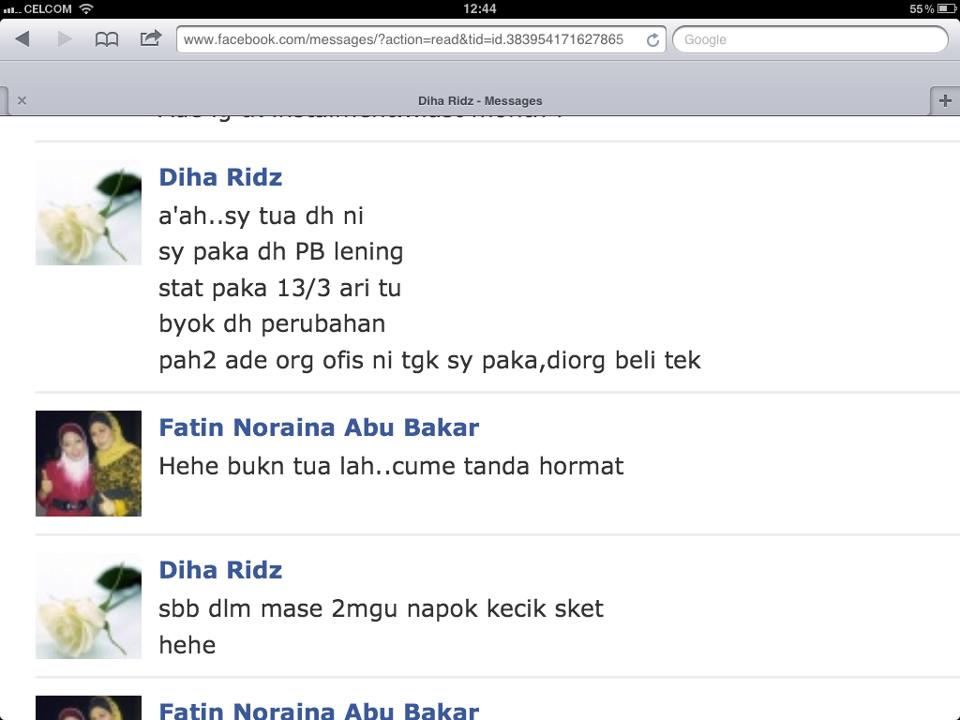
Task: Open bottom Fatin Noraina Abu Bakar link
Action: (319, 711)
